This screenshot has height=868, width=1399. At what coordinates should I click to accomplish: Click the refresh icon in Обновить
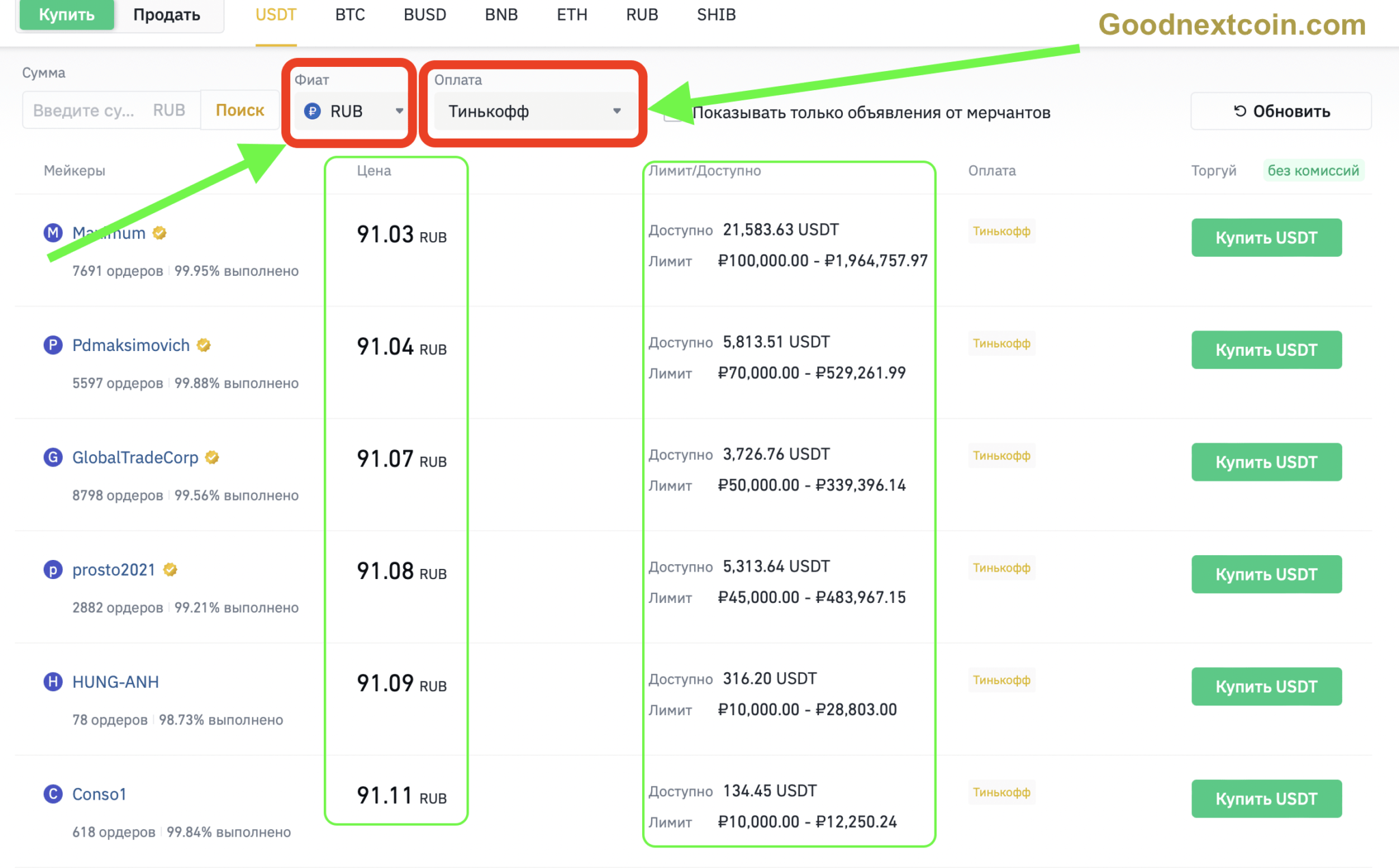coord(1241,111)
